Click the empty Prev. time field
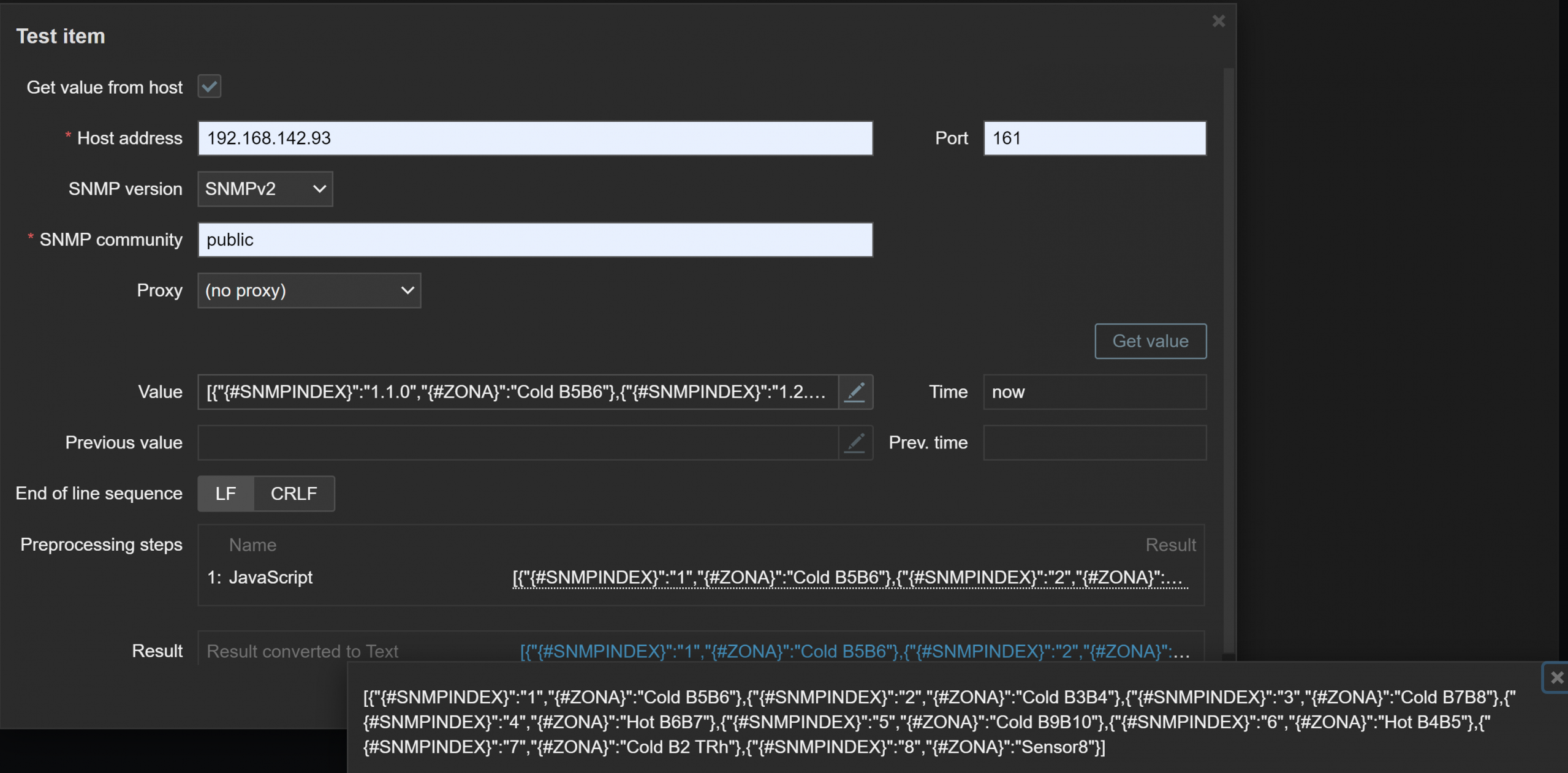The height and width of the screenshot is (773, 1568). pos(1094,443)
